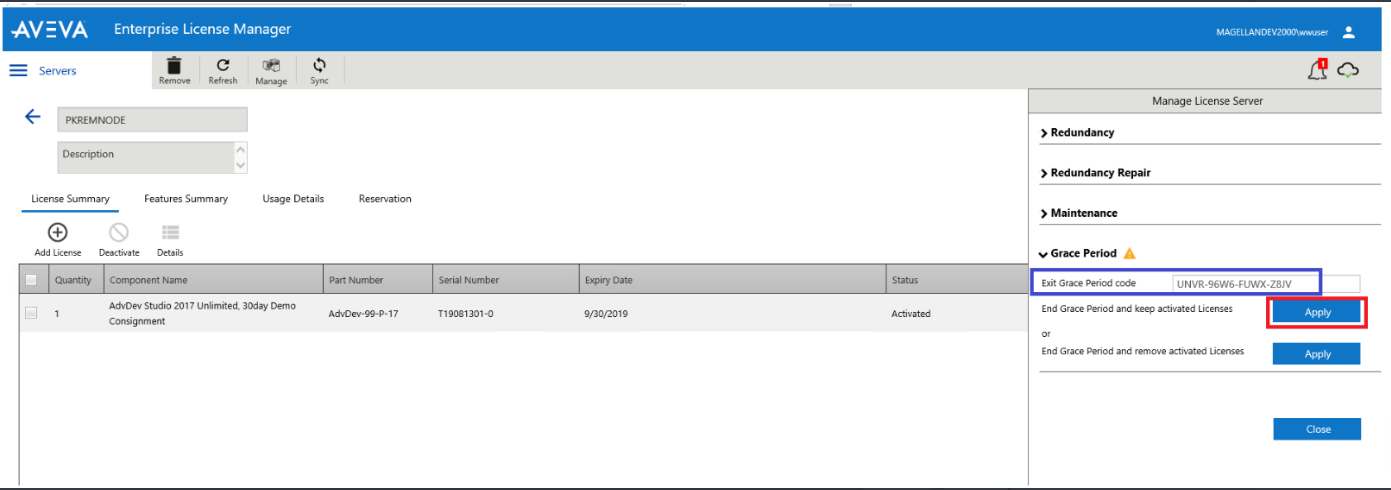
Task: Apply End Grace Period and remove licenses
Action: pos(1317,354)
